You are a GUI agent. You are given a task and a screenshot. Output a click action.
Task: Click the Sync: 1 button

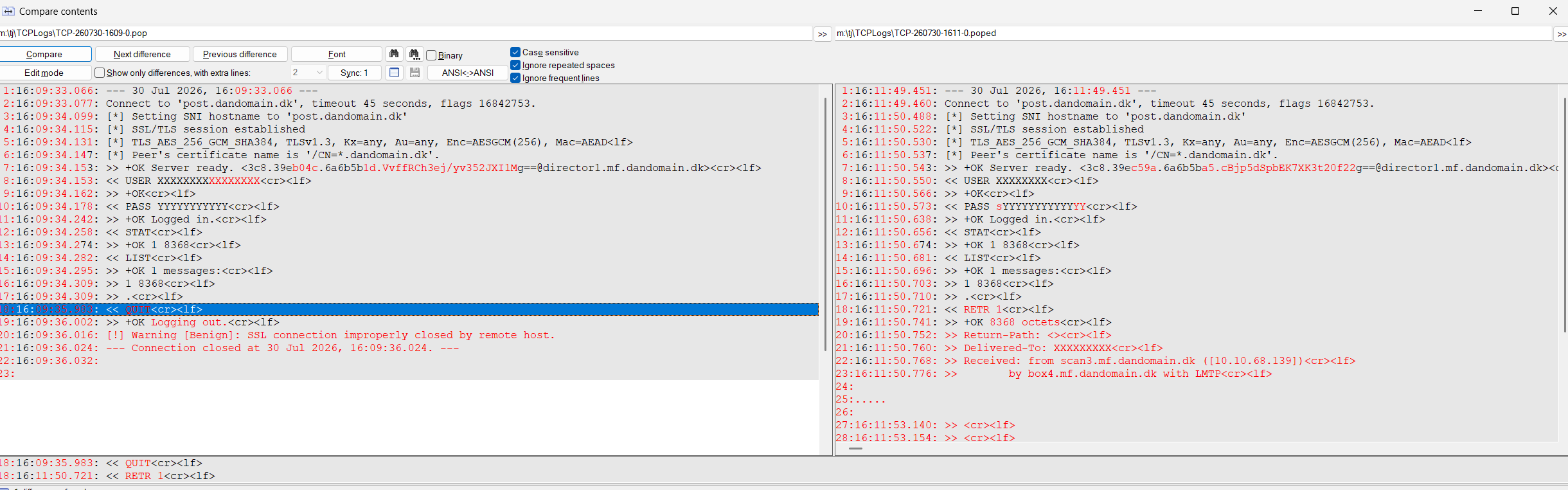[x=354, y=73]
